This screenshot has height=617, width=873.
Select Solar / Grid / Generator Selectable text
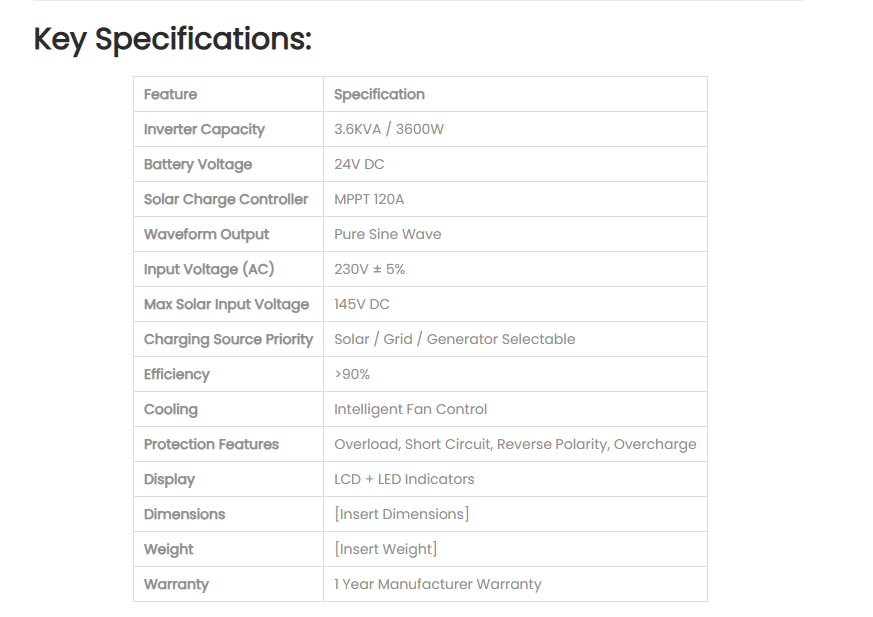pyautogui.click(x=454, y=339)
